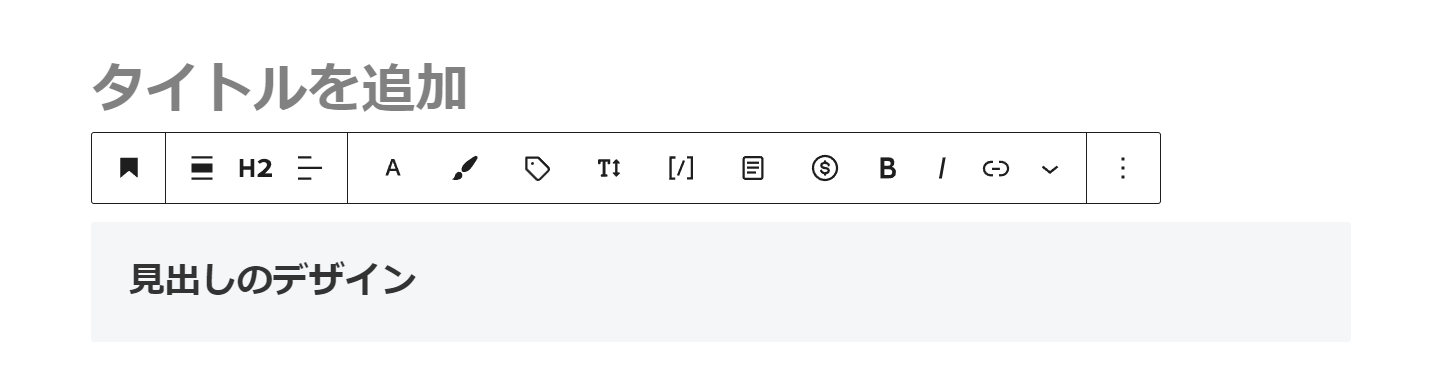Viewport: 1443px width, 372px height.
Task: Toggle link on selected text
Action: tap(995, 168)
